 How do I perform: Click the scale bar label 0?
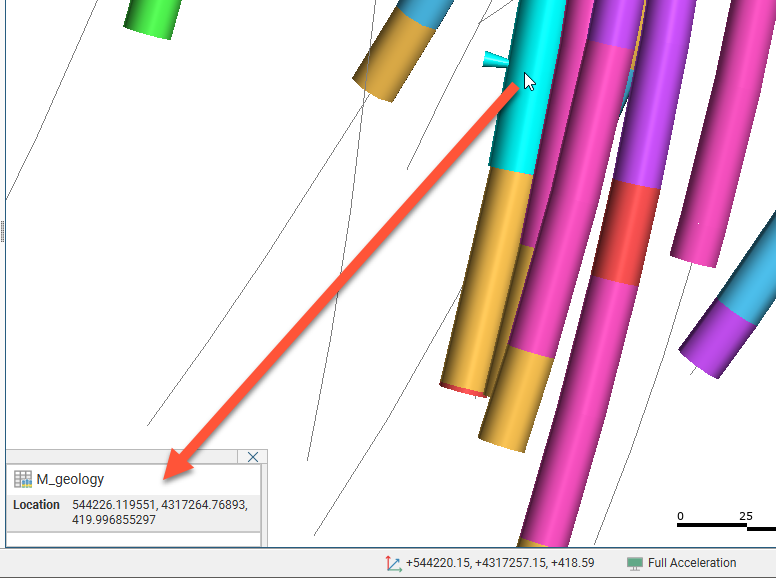point(680,516)
